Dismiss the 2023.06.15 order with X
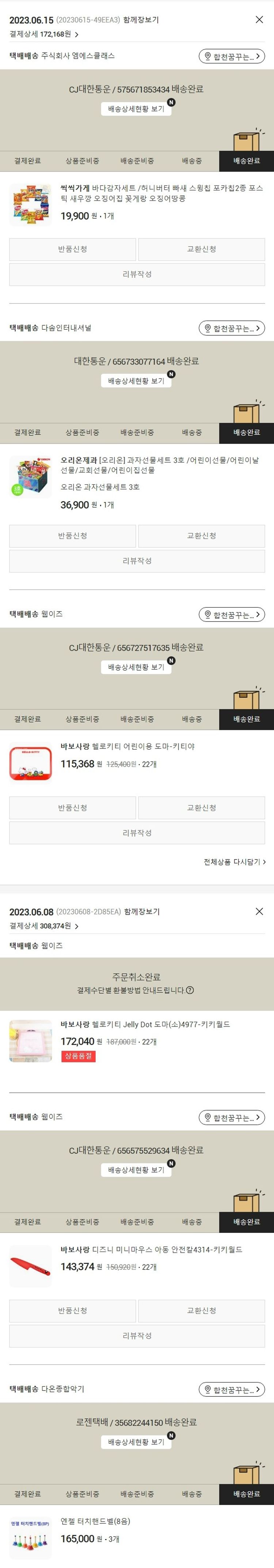 259,19
